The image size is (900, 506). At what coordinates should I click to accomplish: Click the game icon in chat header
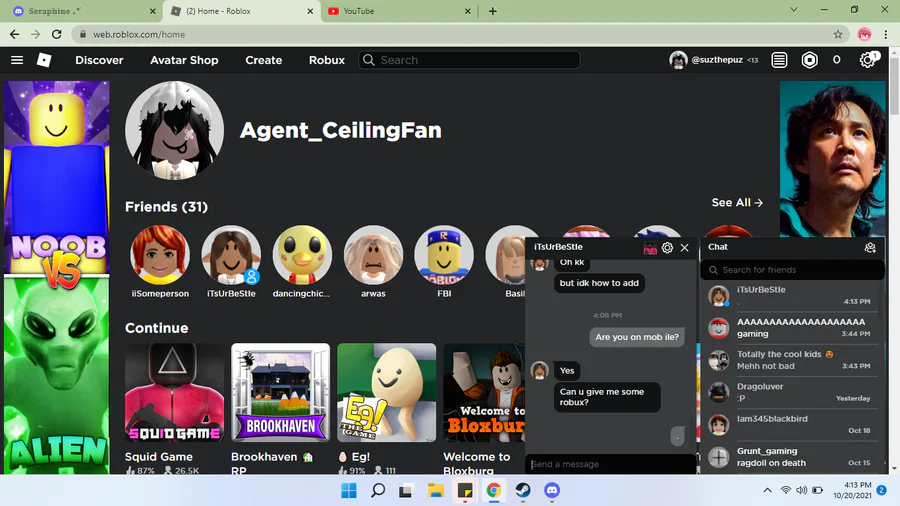click(650, 248)
